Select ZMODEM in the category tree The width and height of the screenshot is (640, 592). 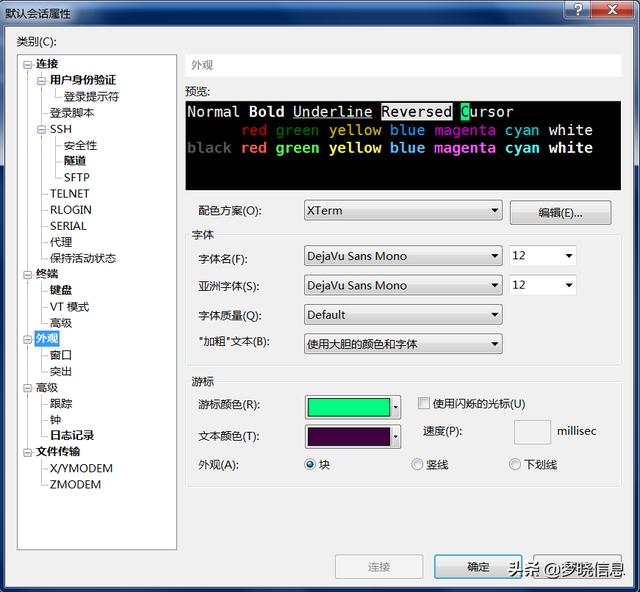pyautogui.click(x=75, y=485)
